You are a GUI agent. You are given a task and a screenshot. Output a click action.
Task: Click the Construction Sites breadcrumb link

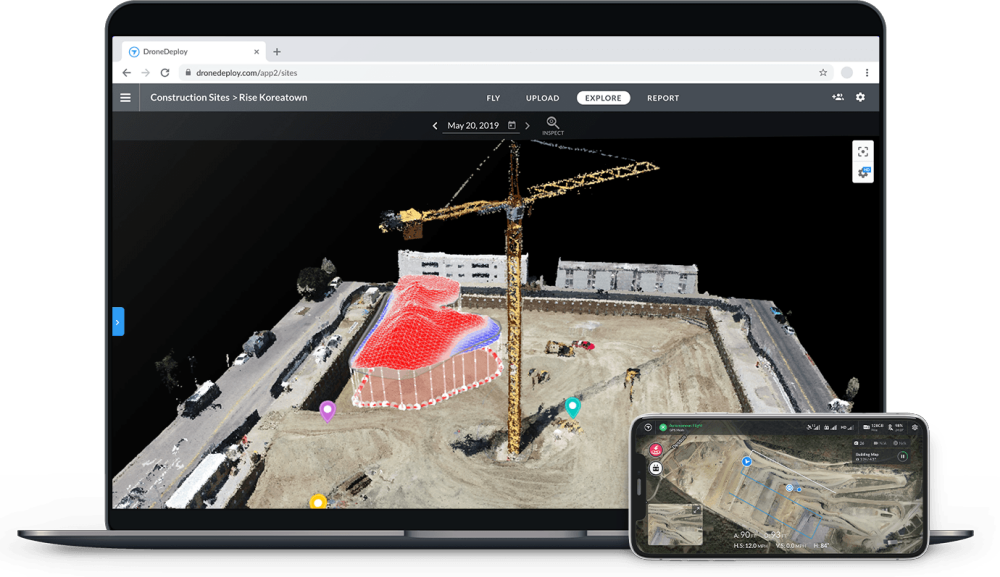point(190,98)
